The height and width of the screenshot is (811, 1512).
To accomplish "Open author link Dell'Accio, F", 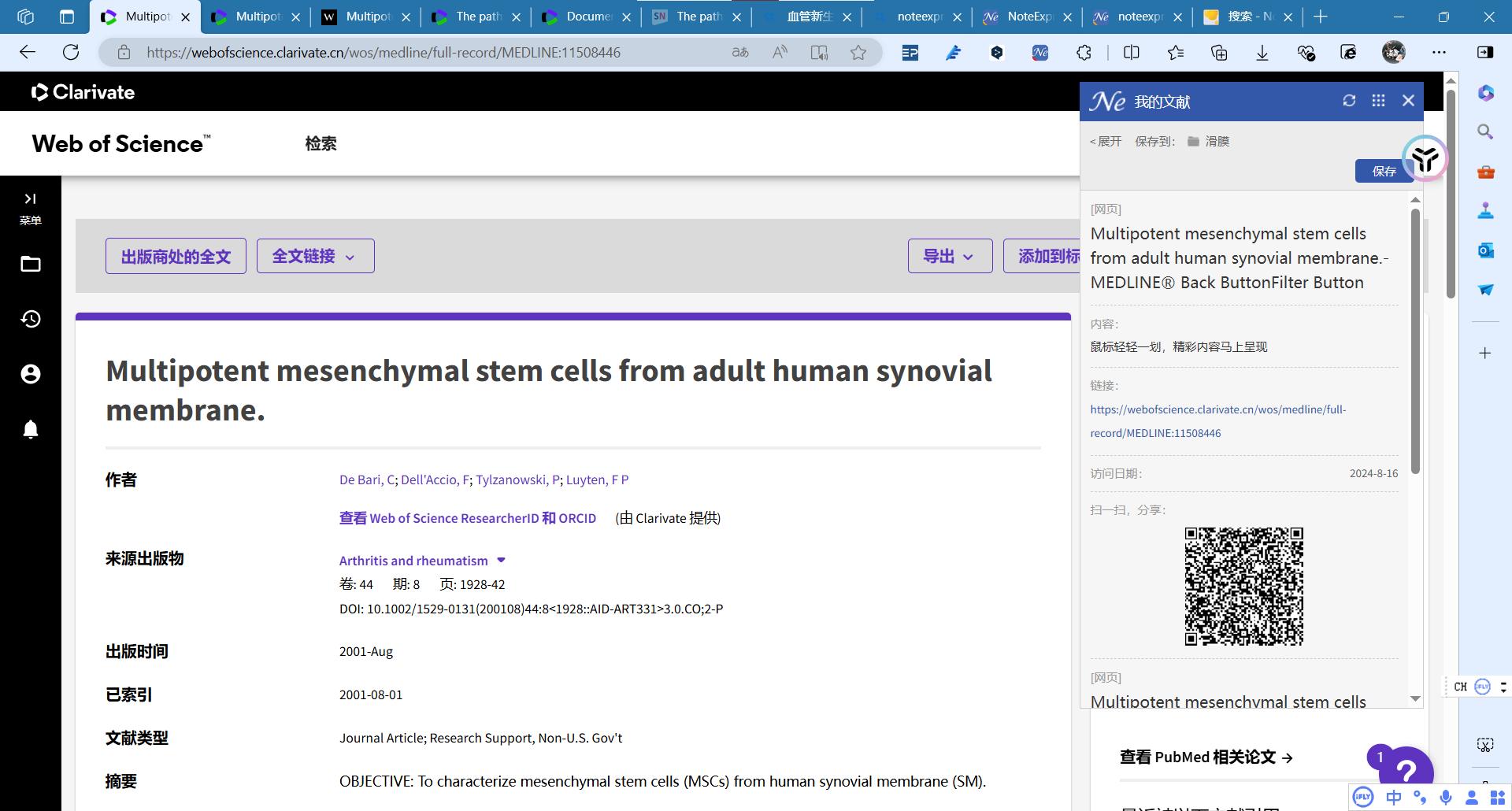I will [435, 480].
